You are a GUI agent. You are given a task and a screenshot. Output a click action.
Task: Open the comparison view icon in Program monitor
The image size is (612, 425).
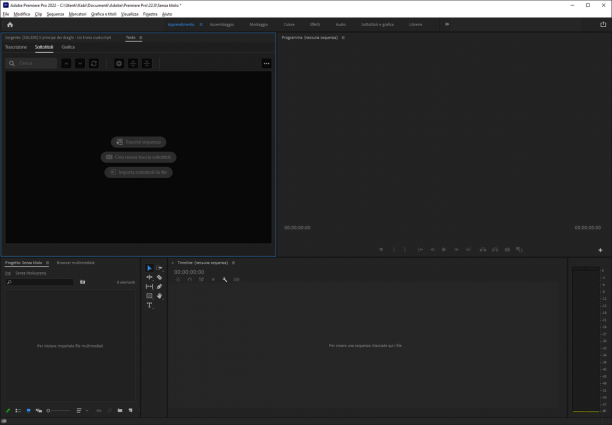[x=519, y=249]
